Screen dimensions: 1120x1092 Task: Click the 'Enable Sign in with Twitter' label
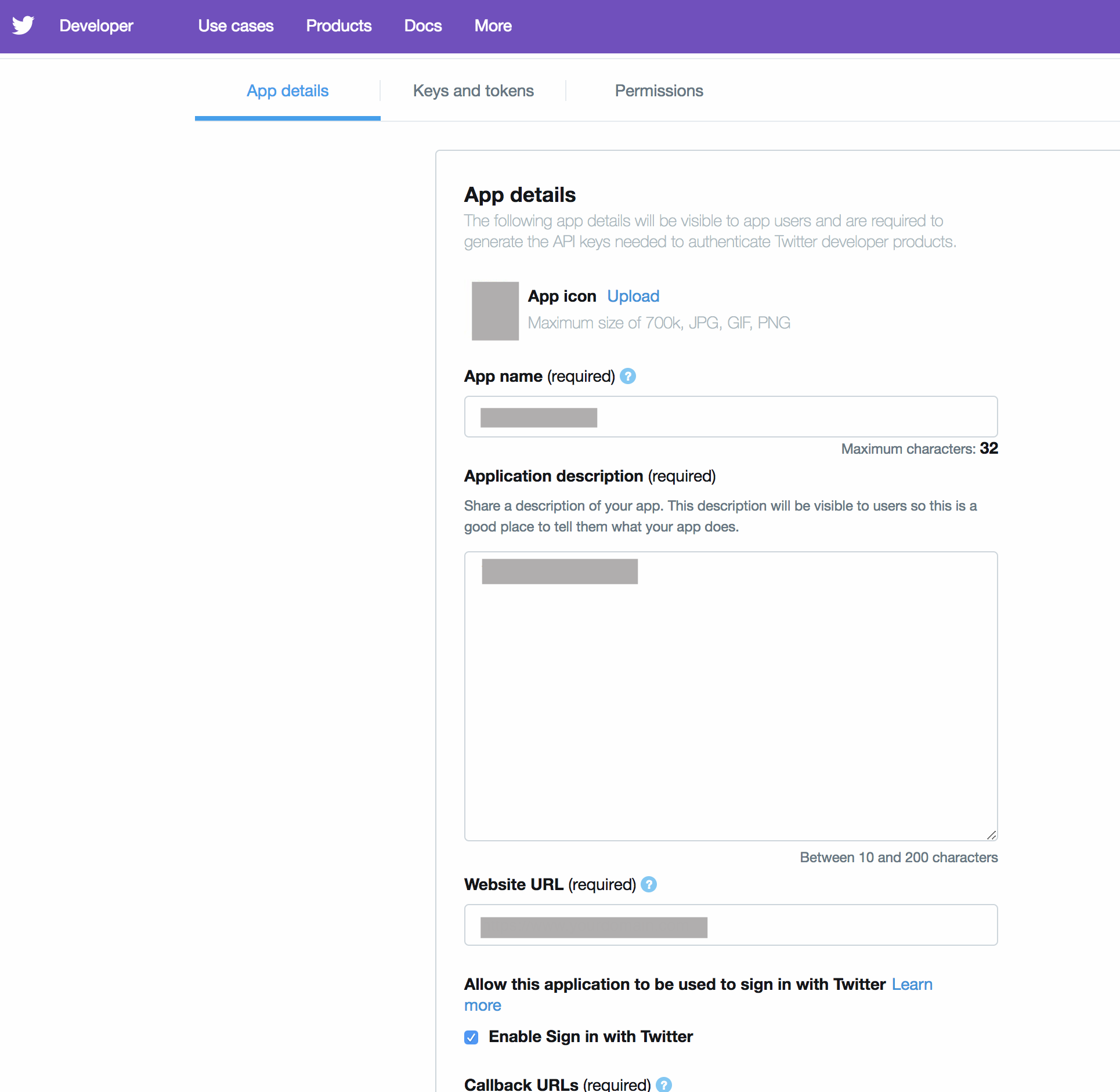point(591,1037)
